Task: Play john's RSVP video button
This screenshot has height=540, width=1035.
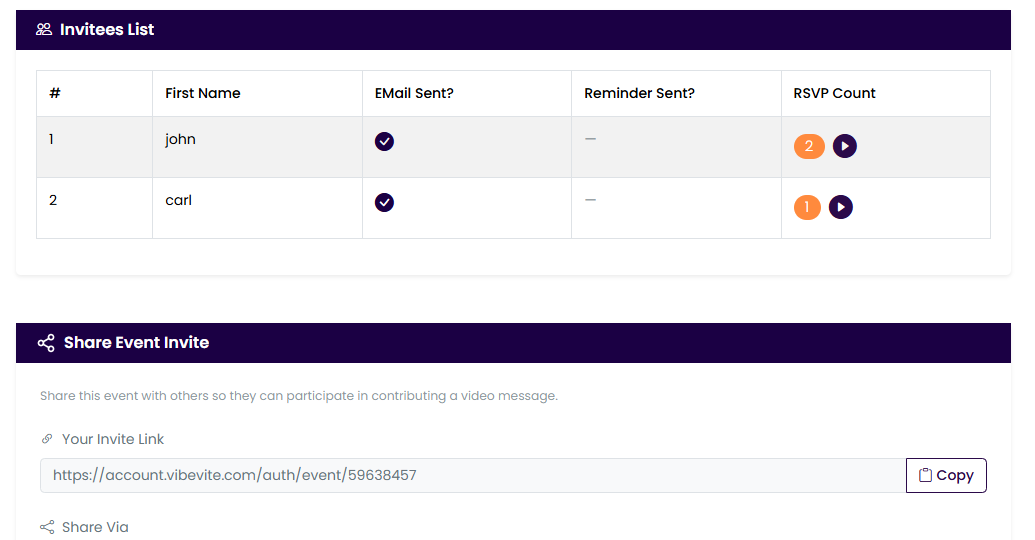Action: 845,146
